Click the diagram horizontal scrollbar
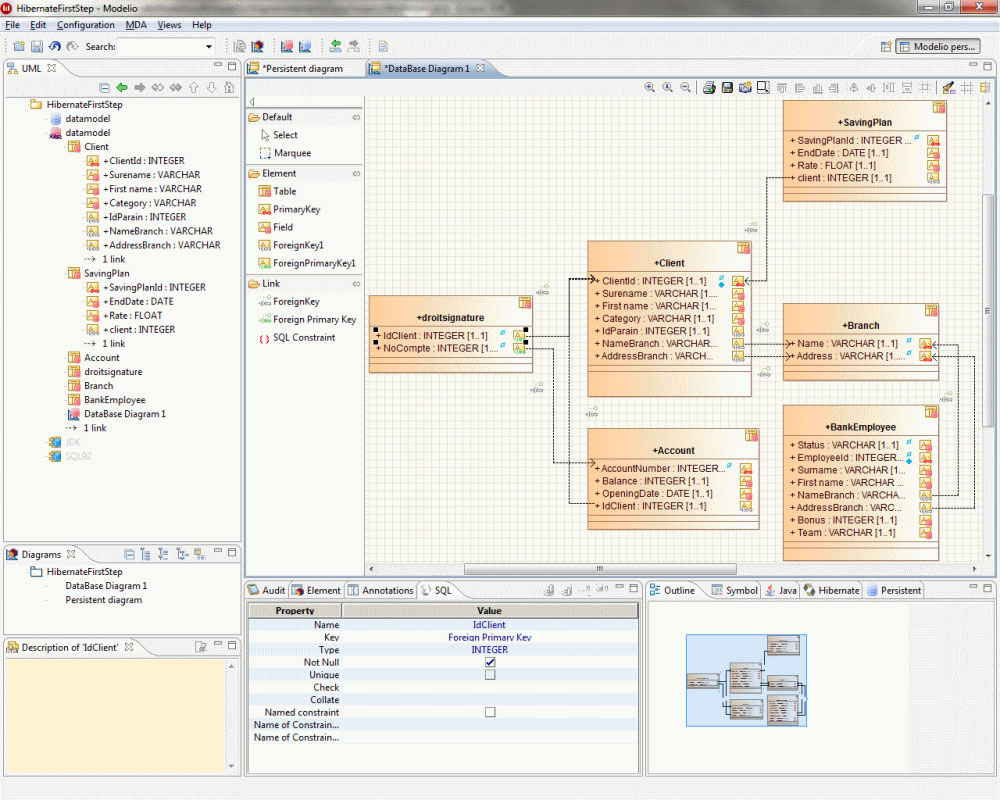This screenshot has width=1000, height=800. pos(599,568)
